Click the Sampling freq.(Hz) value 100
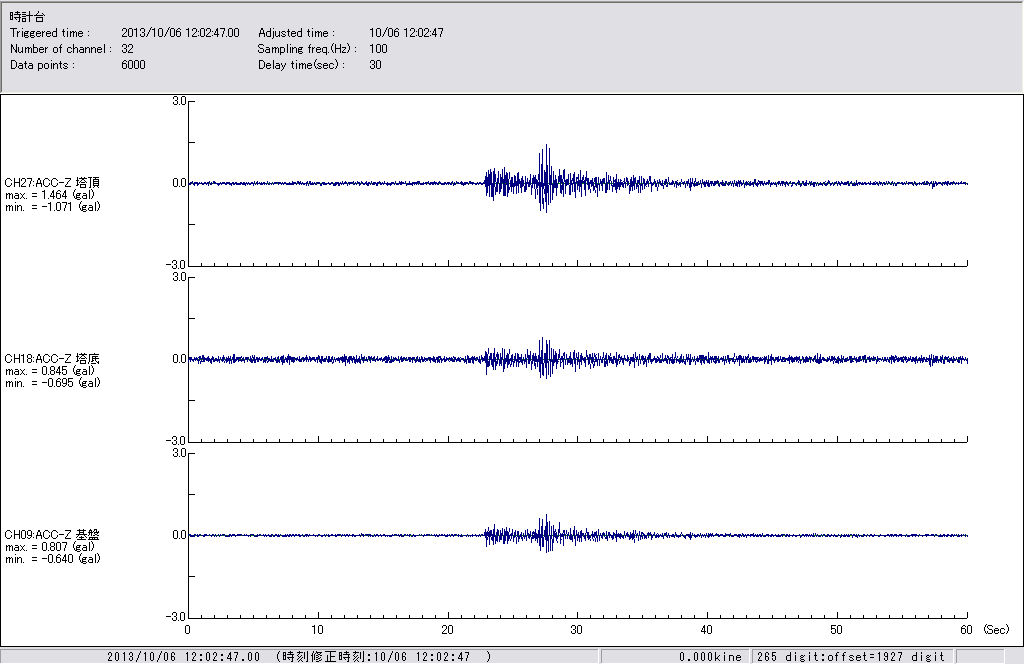Viewport: 1024px width, 664px height. point(378,49)
